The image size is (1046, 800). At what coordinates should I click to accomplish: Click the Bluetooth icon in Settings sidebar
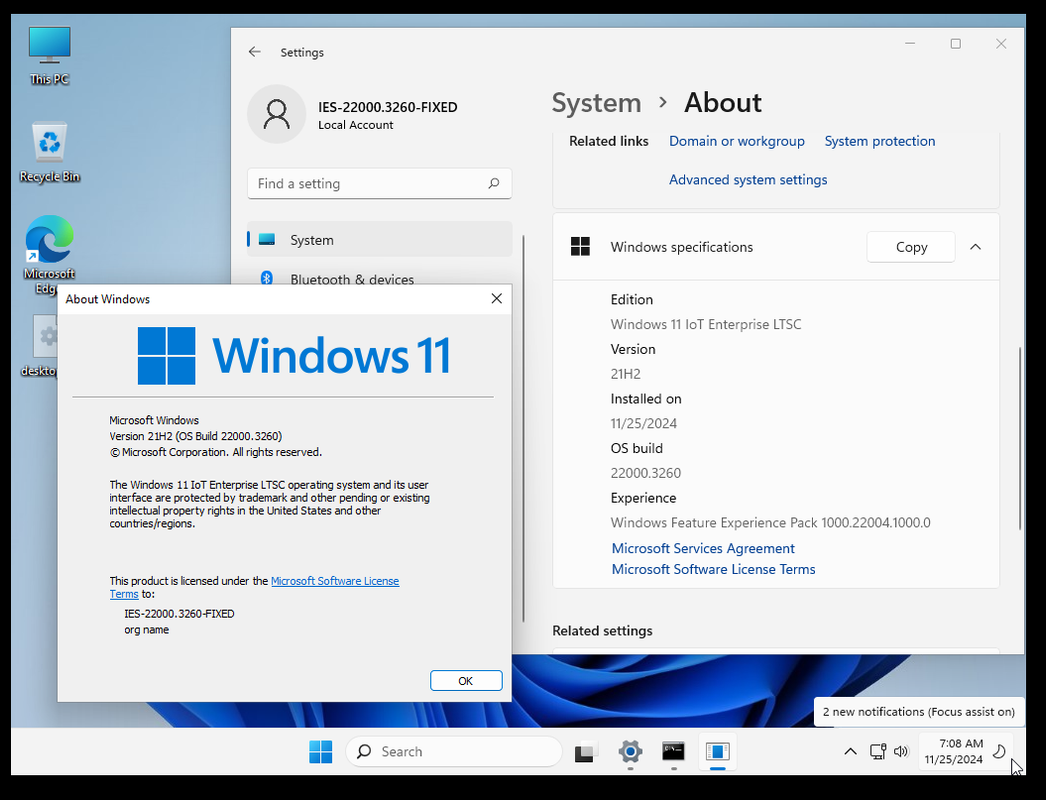tap(267, 278)
